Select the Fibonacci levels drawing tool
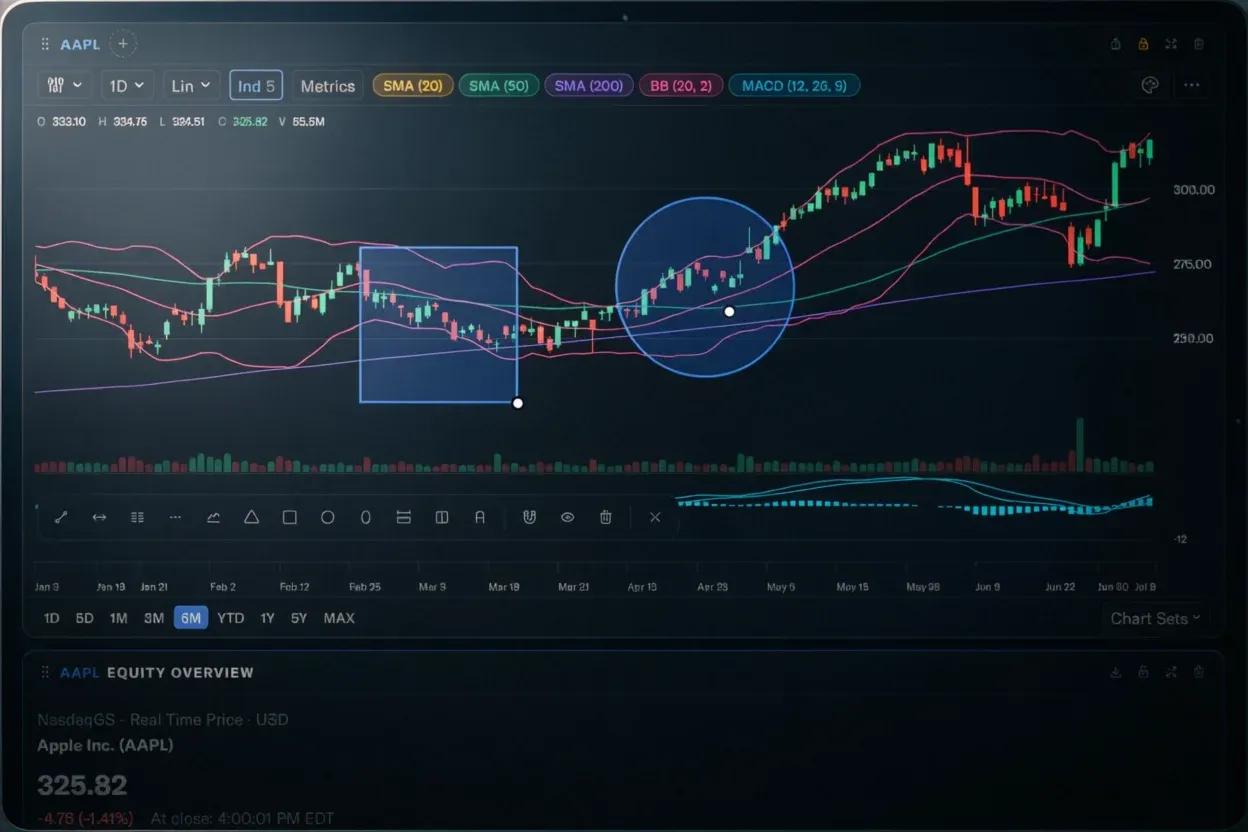The width and height of the screenshot is (1248, 832). pyautogui.click(x=137, y=517)
